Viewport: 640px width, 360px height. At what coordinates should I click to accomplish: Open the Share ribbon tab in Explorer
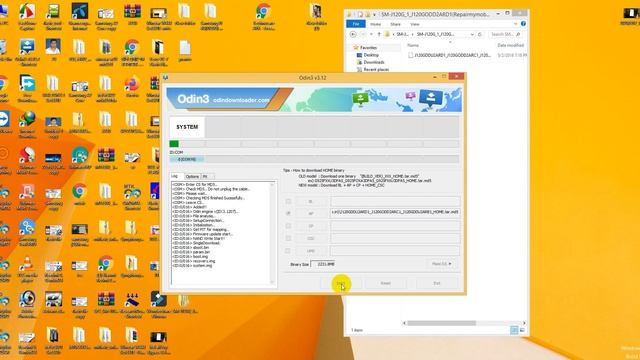(x=395, y=24)
